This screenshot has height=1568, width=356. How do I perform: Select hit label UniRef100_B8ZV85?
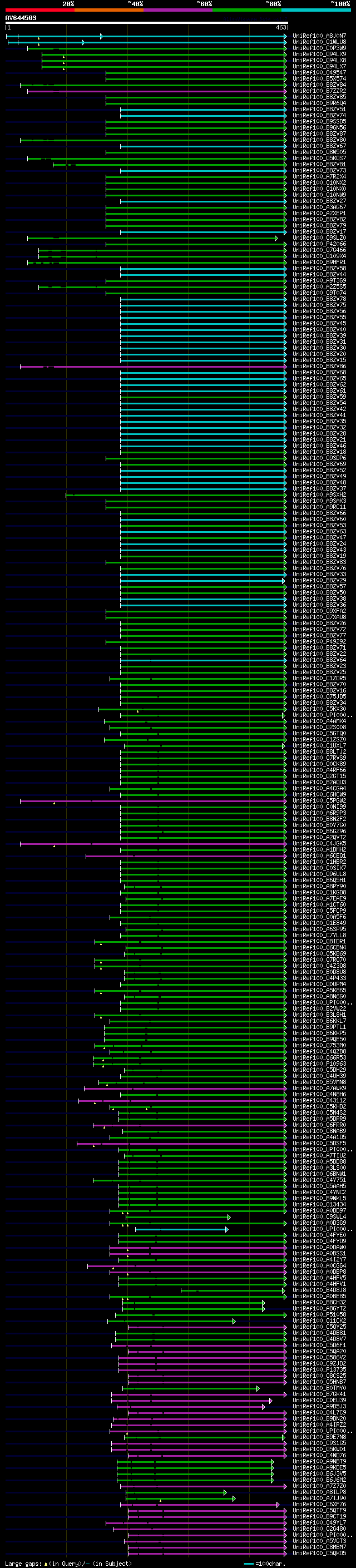(x=319, y=97)
